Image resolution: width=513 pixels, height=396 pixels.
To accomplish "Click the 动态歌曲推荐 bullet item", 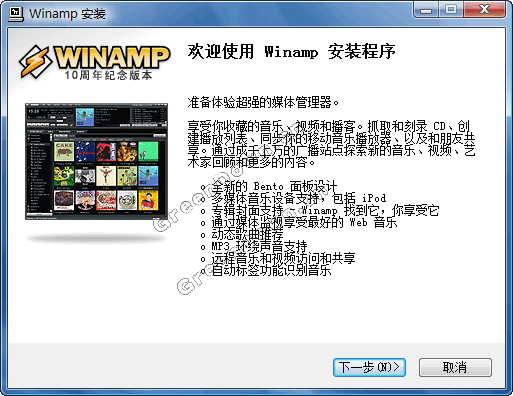I will pyautogui.click(x=247, y=235).
